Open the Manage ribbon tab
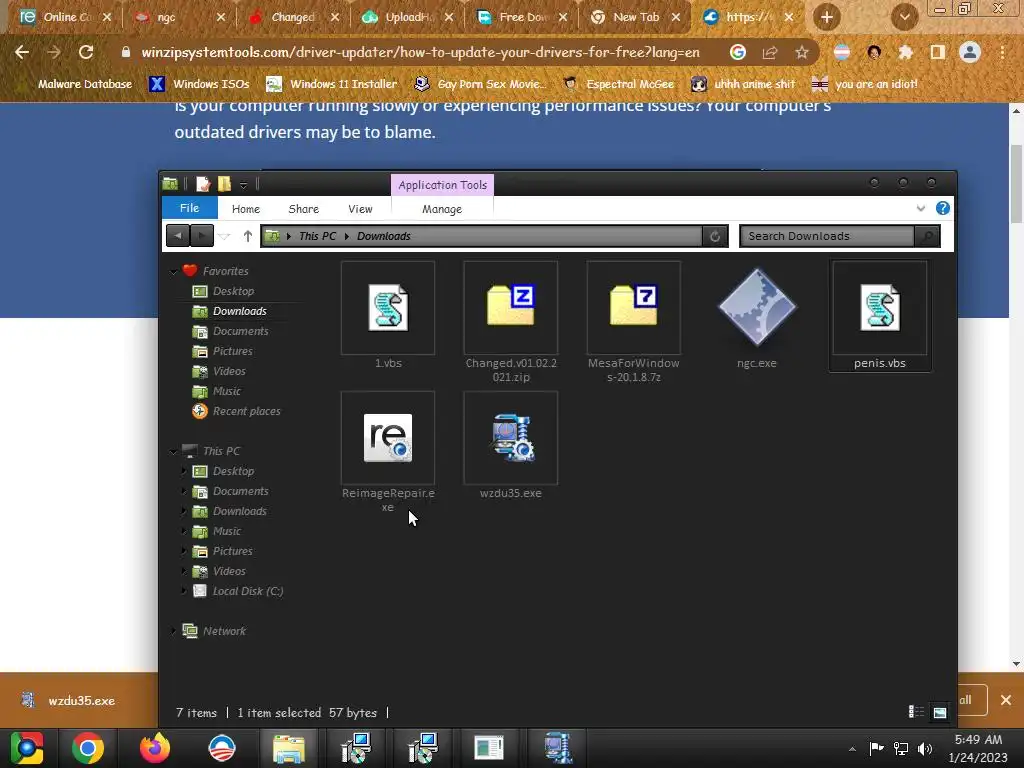Screen dimensions: 1024x768 click(x=442, y=209)
